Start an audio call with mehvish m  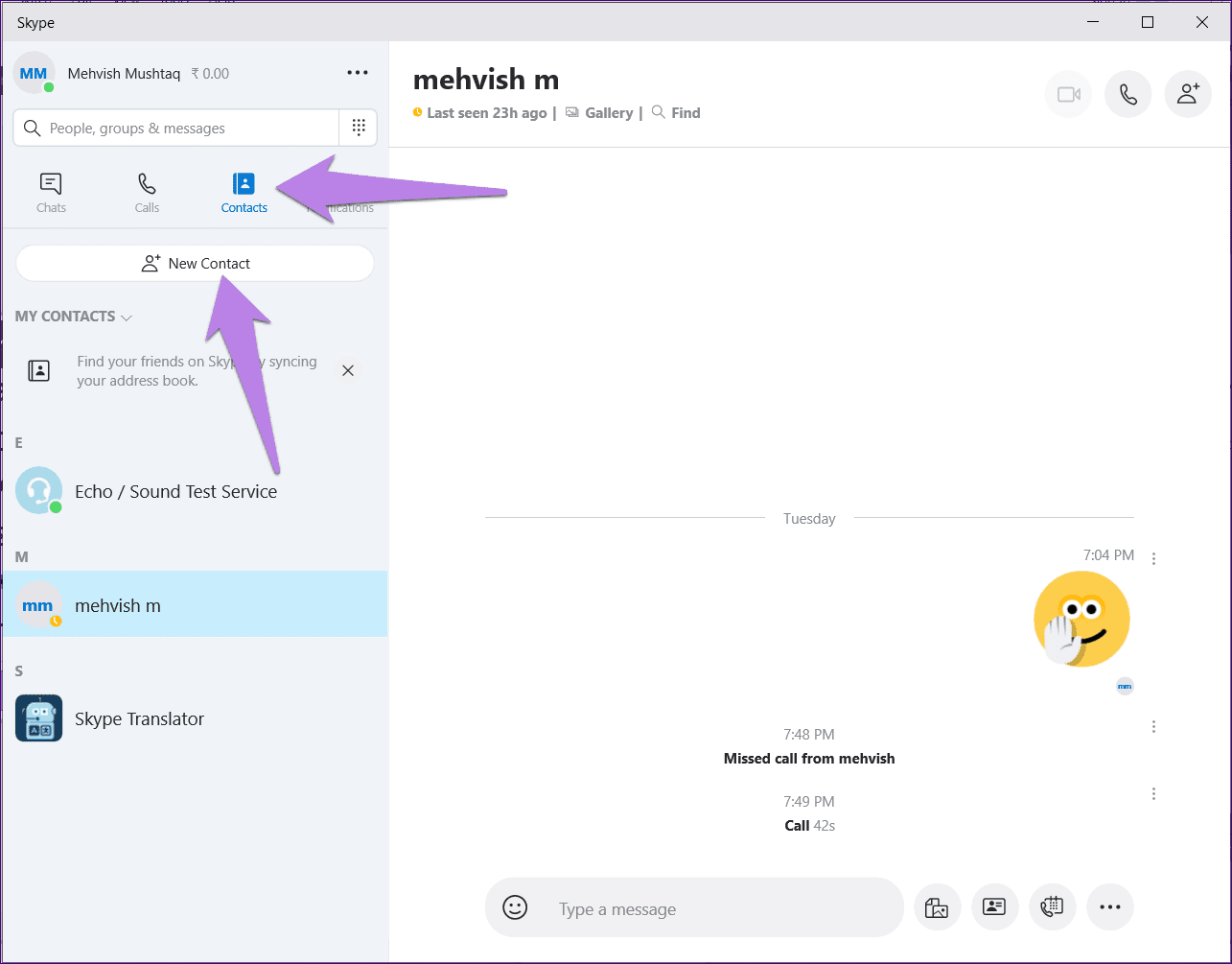[1128, 94]
